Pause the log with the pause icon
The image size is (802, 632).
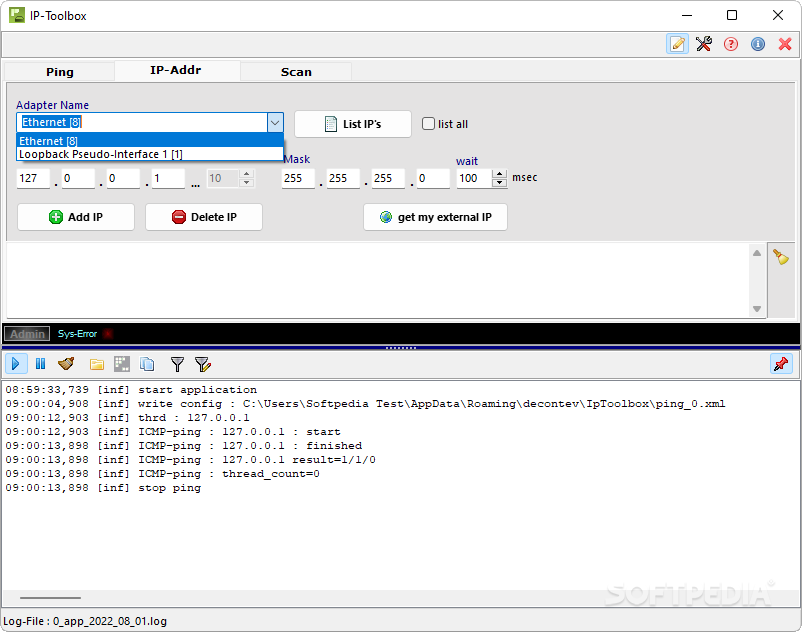coord(40,364)
